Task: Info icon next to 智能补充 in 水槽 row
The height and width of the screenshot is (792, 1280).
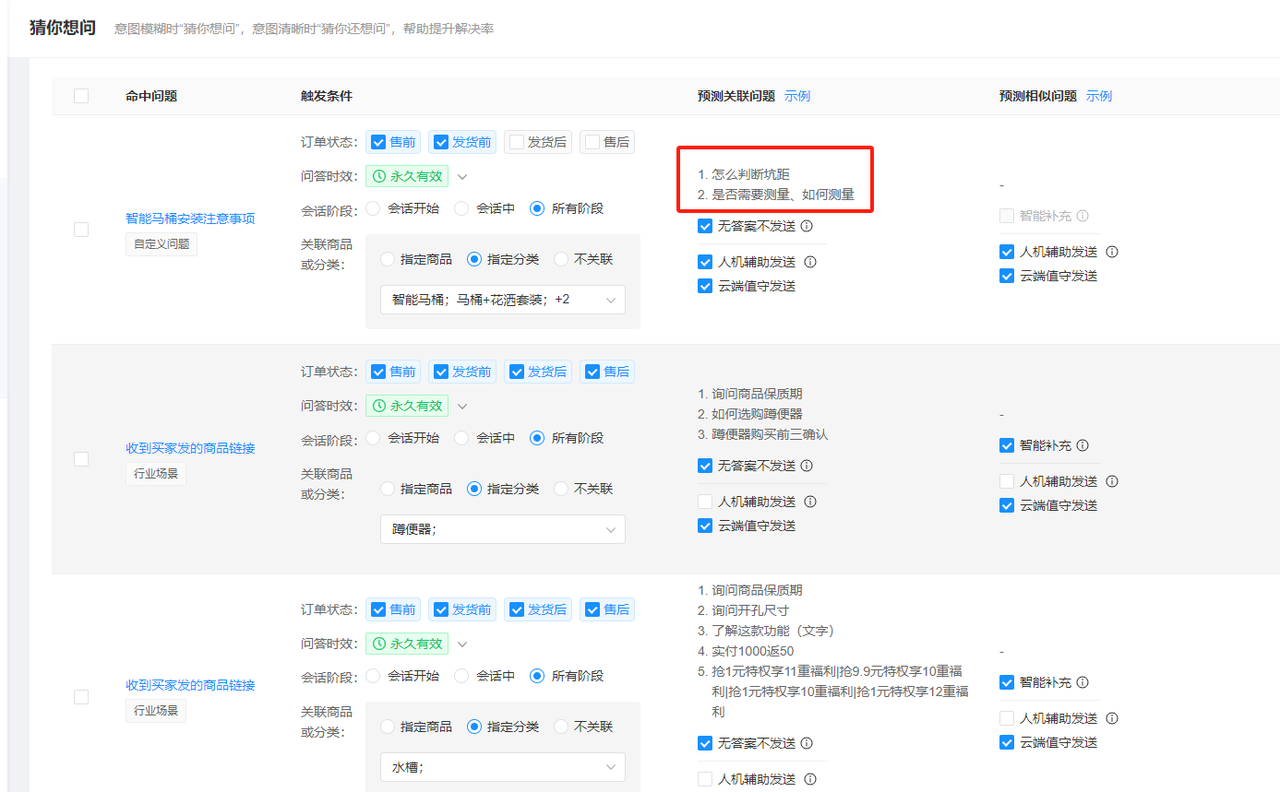Action: pos(1082,683)
